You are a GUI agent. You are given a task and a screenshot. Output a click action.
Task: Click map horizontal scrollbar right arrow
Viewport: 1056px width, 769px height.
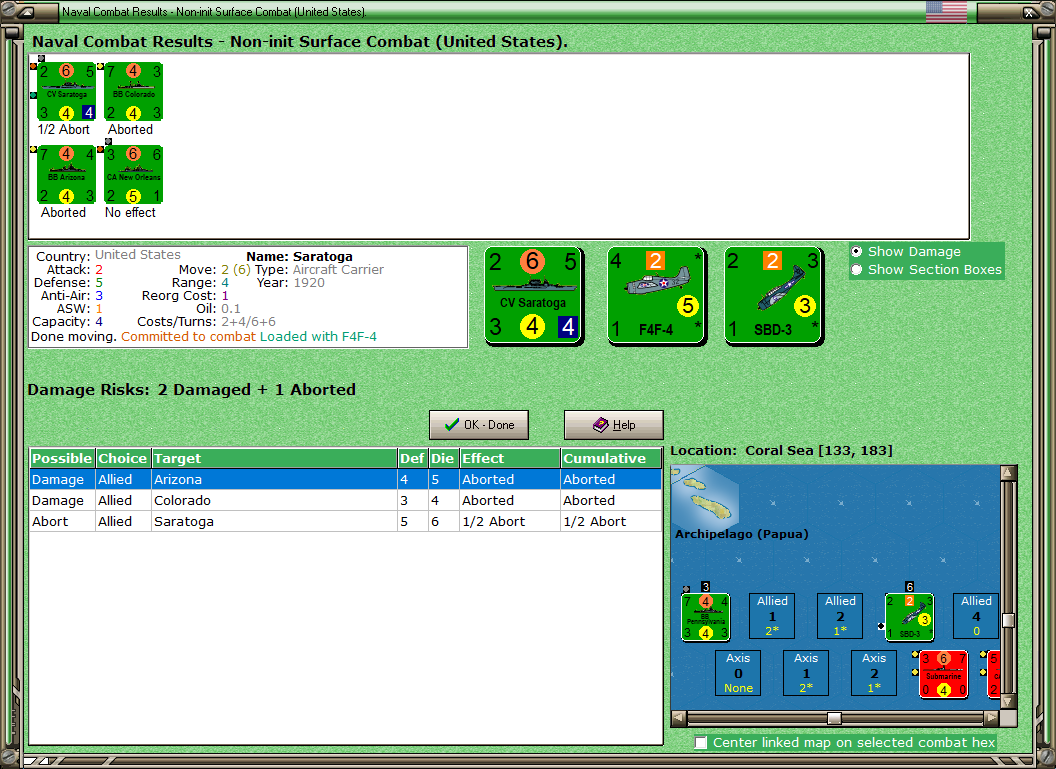991,718
